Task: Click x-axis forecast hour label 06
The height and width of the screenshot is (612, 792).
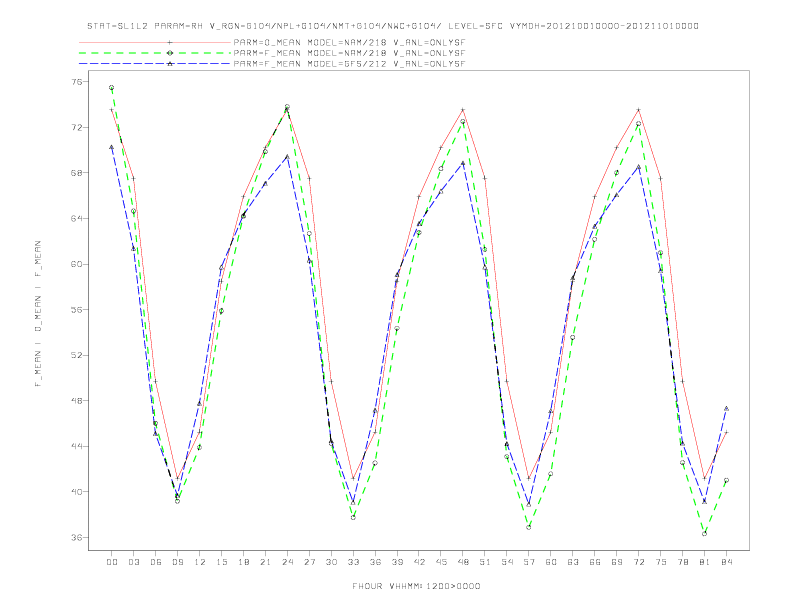Action: [156, 562]
